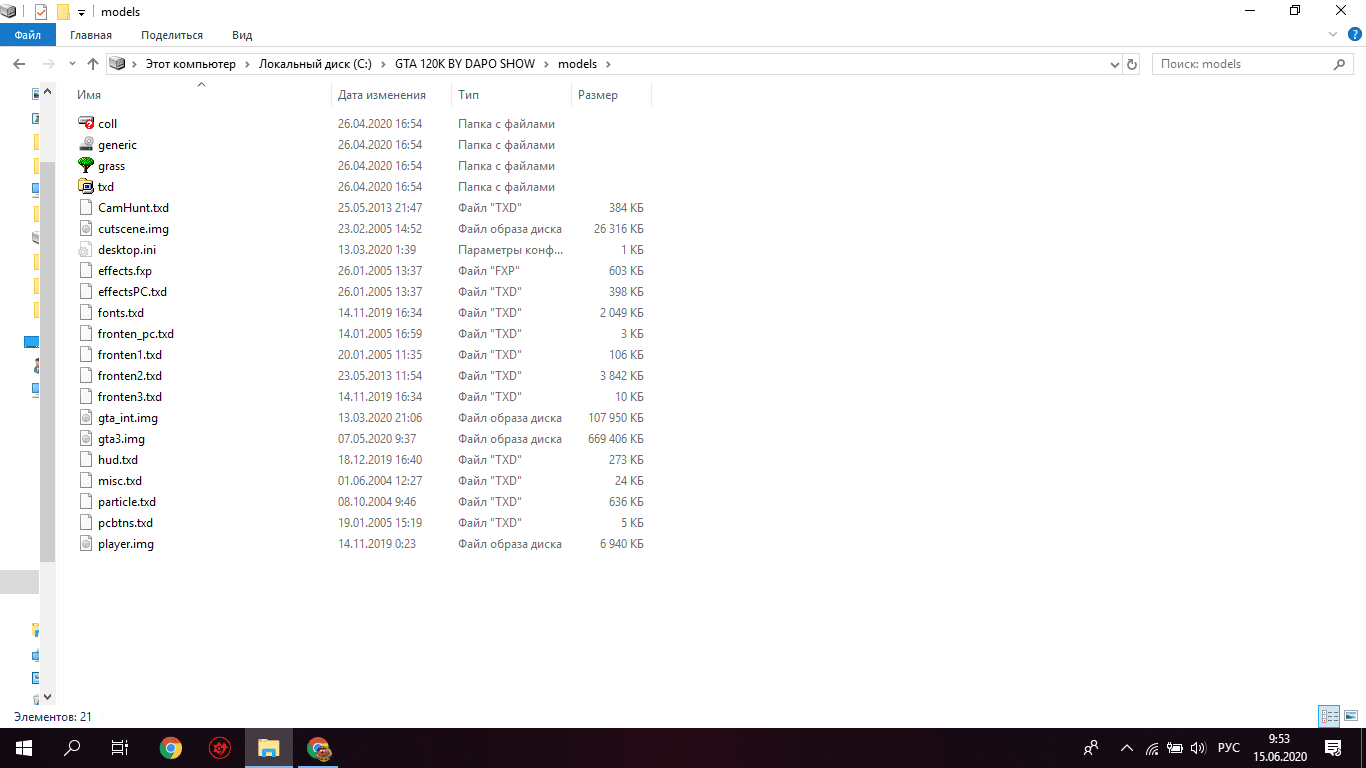Click the models search field

[1240, 64]
